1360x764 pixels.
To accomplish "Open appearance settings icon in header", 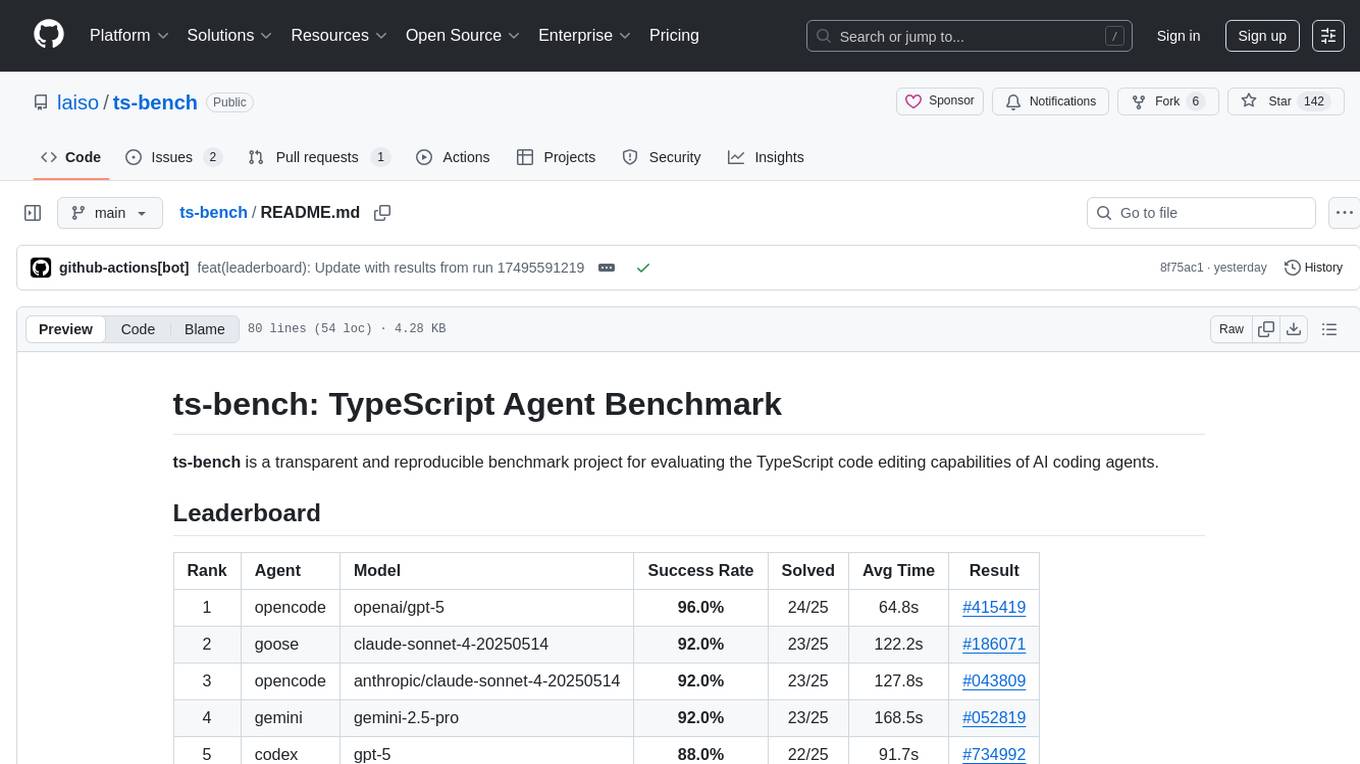I will 1328,36.
